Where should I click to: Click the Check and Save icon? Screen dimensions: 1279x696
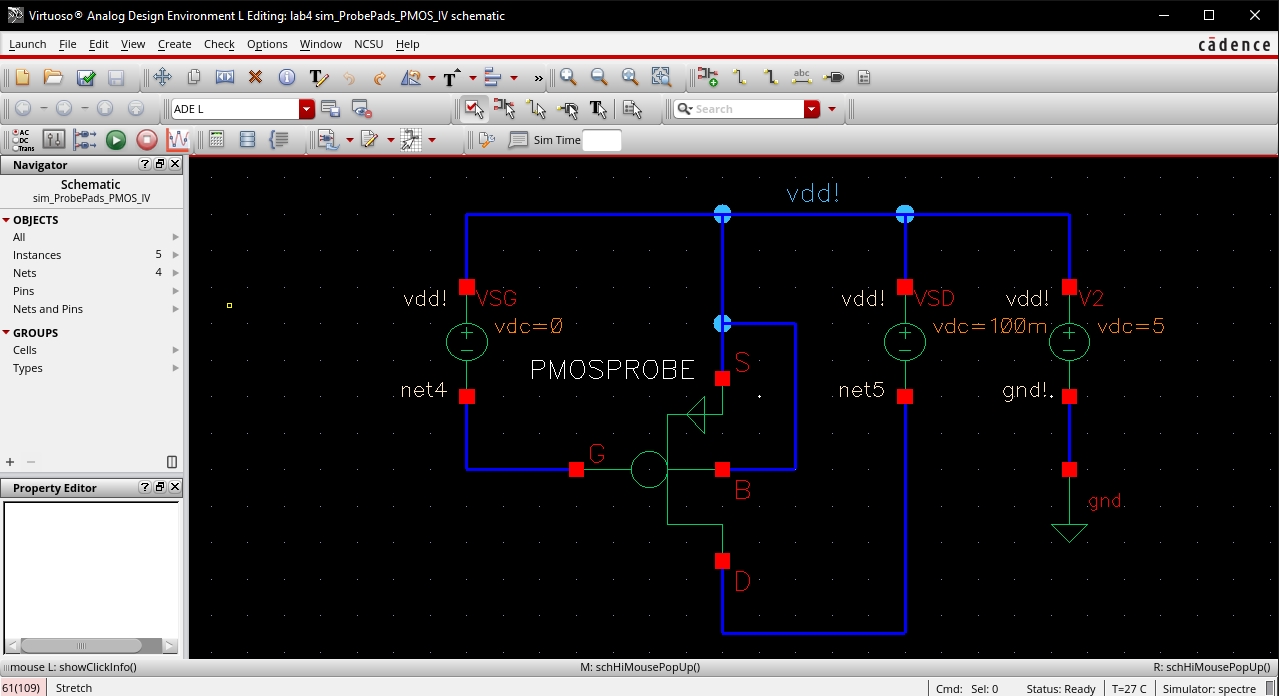(85, 78)
